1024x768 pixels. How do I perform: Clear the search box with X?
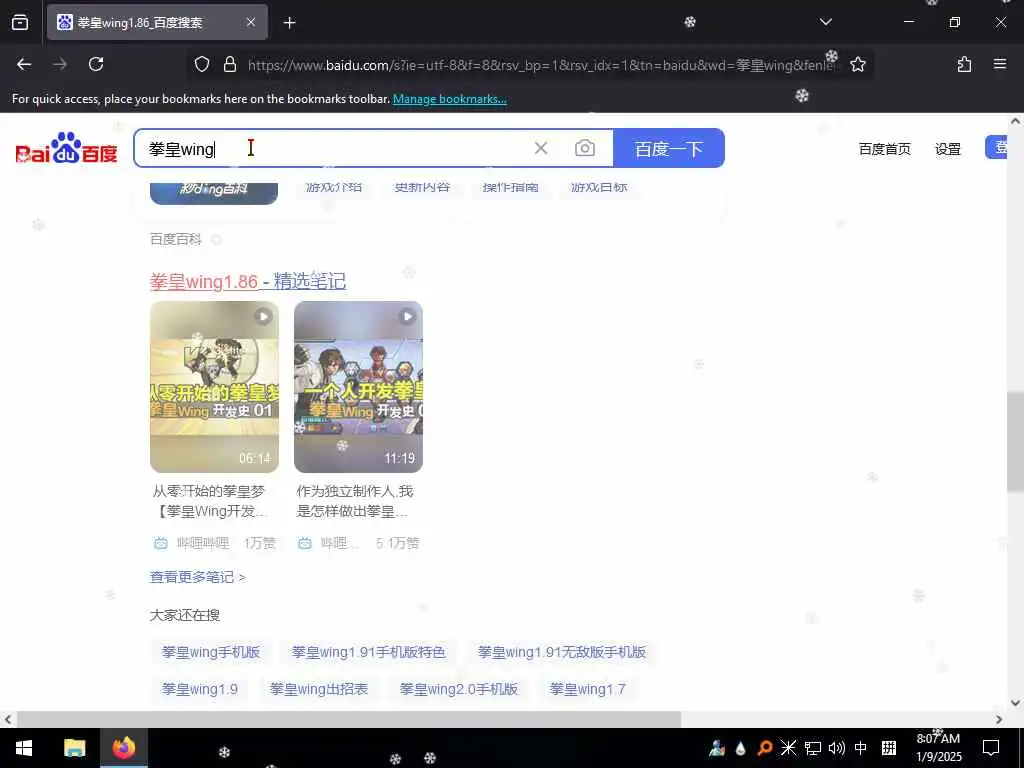pyautogui.click(x=541, y=148)
